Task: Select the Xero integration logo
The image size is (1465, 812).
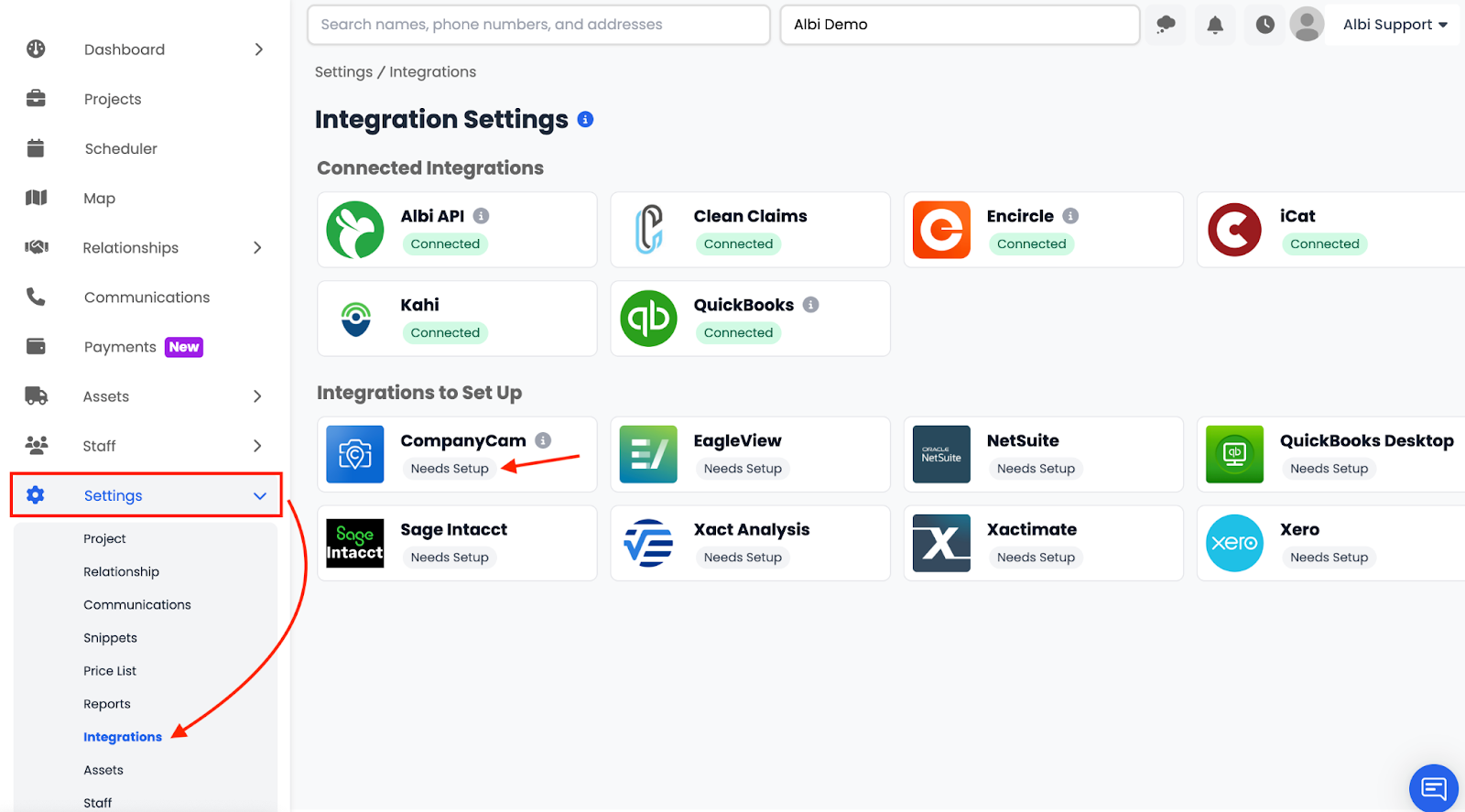Action: pyautogui.click(x=1234, y=543)
